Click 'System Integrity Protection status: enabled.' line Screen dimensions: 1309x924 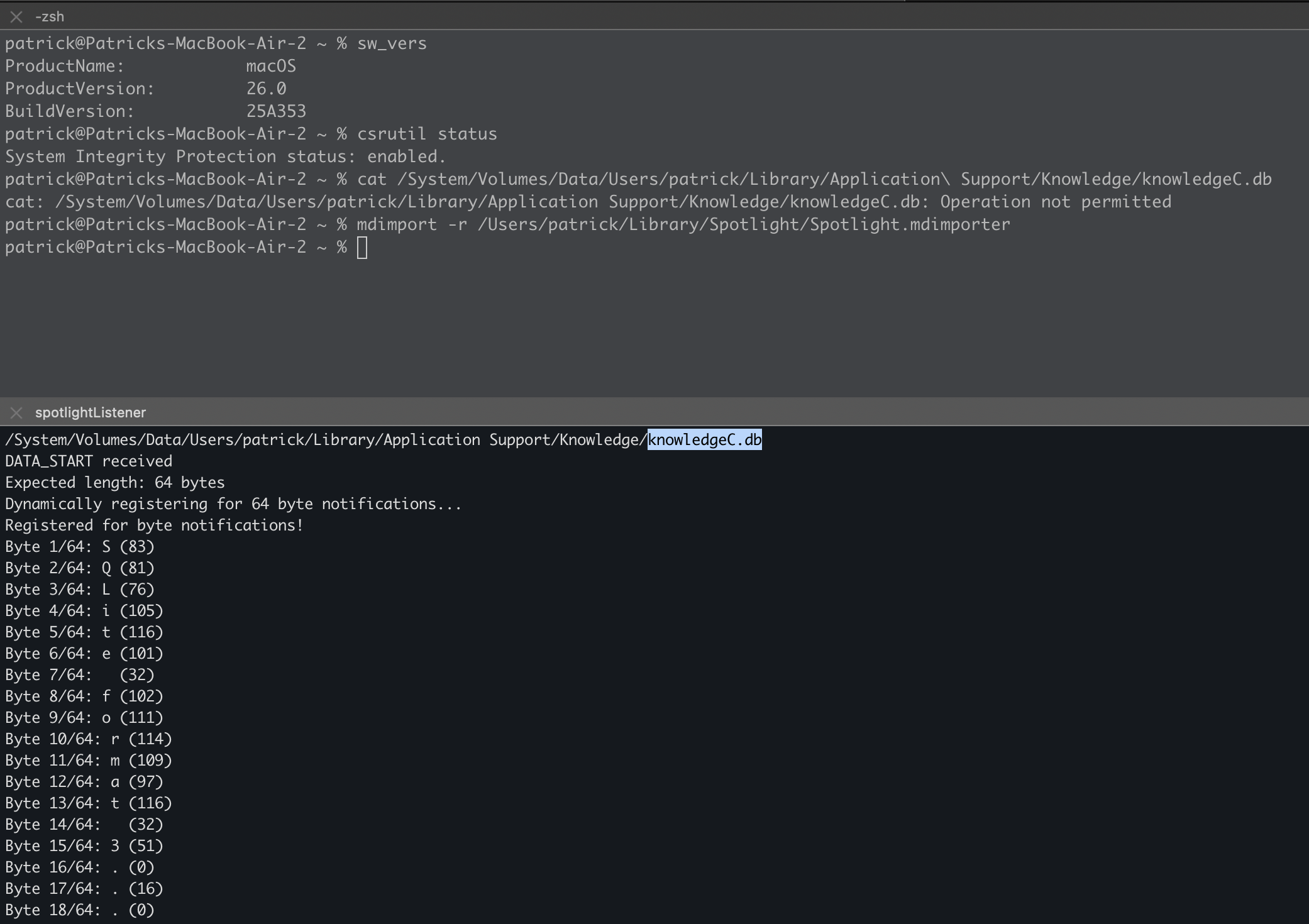tap(225, 157)
